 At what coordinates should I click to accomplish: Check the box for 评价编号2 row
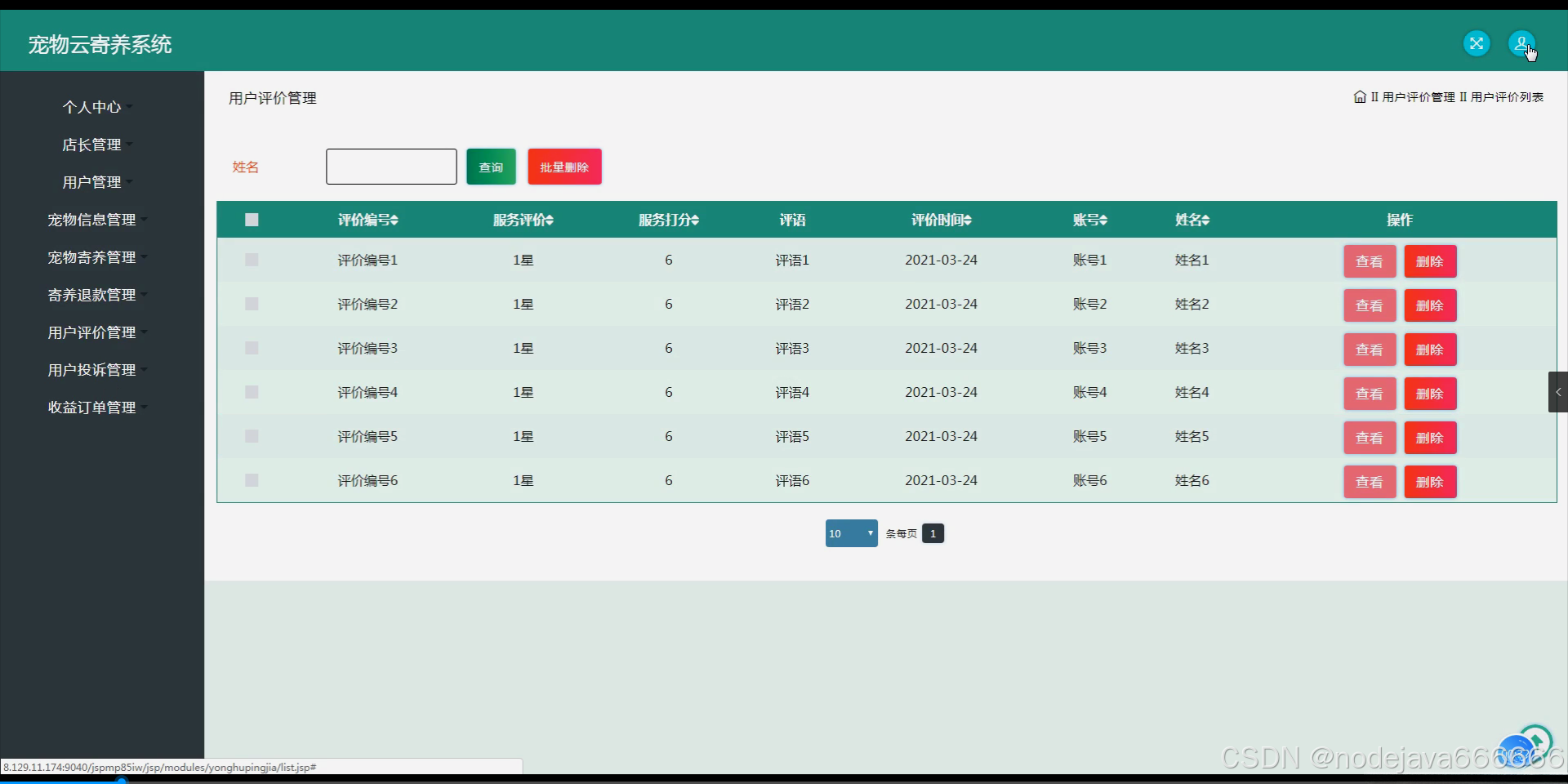click(252, 304)
